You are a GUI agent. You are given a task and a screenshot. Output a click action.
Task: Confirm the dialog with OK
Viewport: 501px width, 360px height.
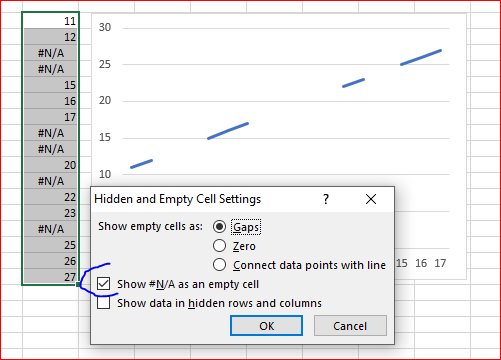click(x=267, y=326)
